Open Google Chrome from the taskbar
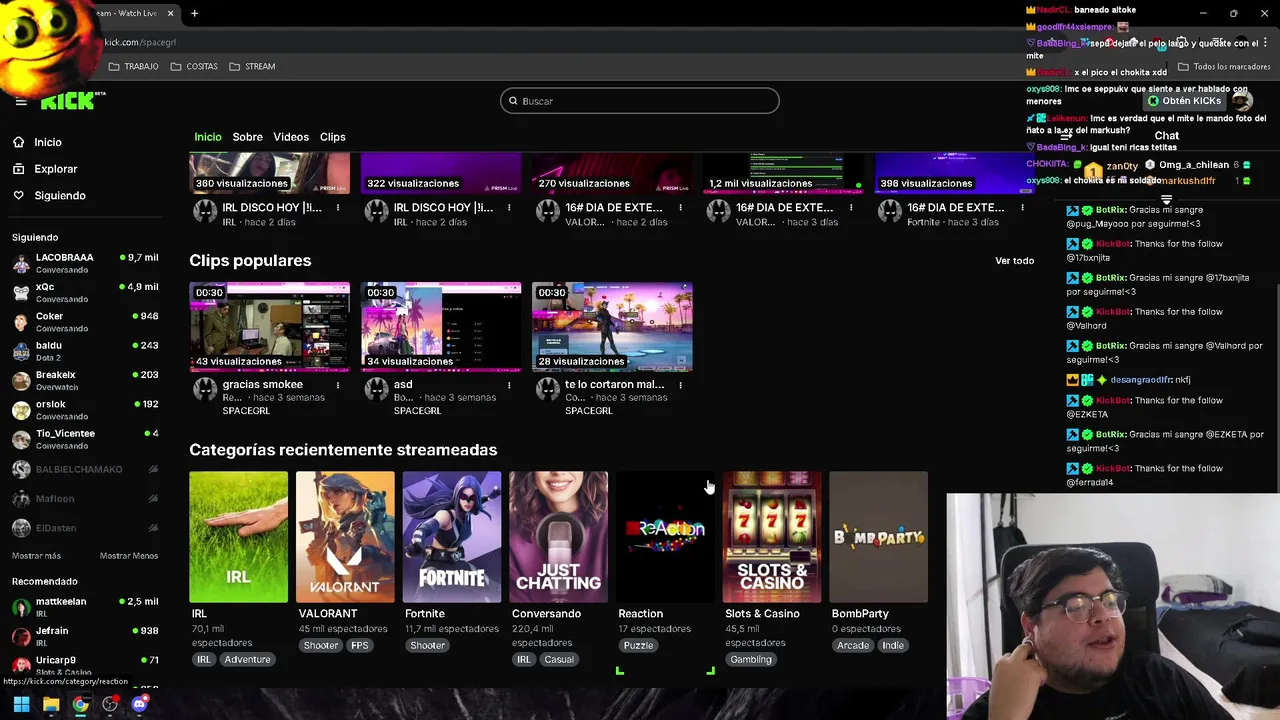Viewport: 1280px width, 720px height. tap(80, 704)
